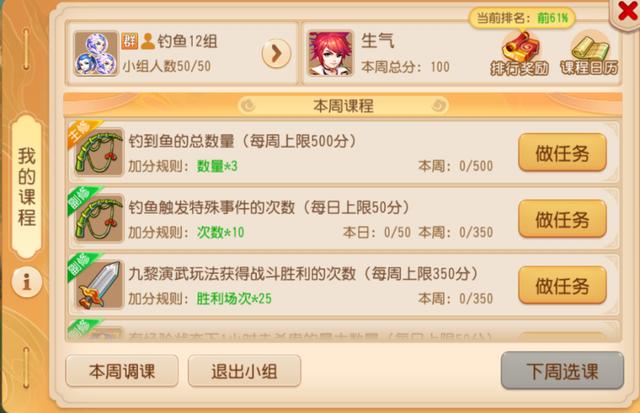Select the 我的课程 side tab
The image size is (640, 413).
pos(27,187)
